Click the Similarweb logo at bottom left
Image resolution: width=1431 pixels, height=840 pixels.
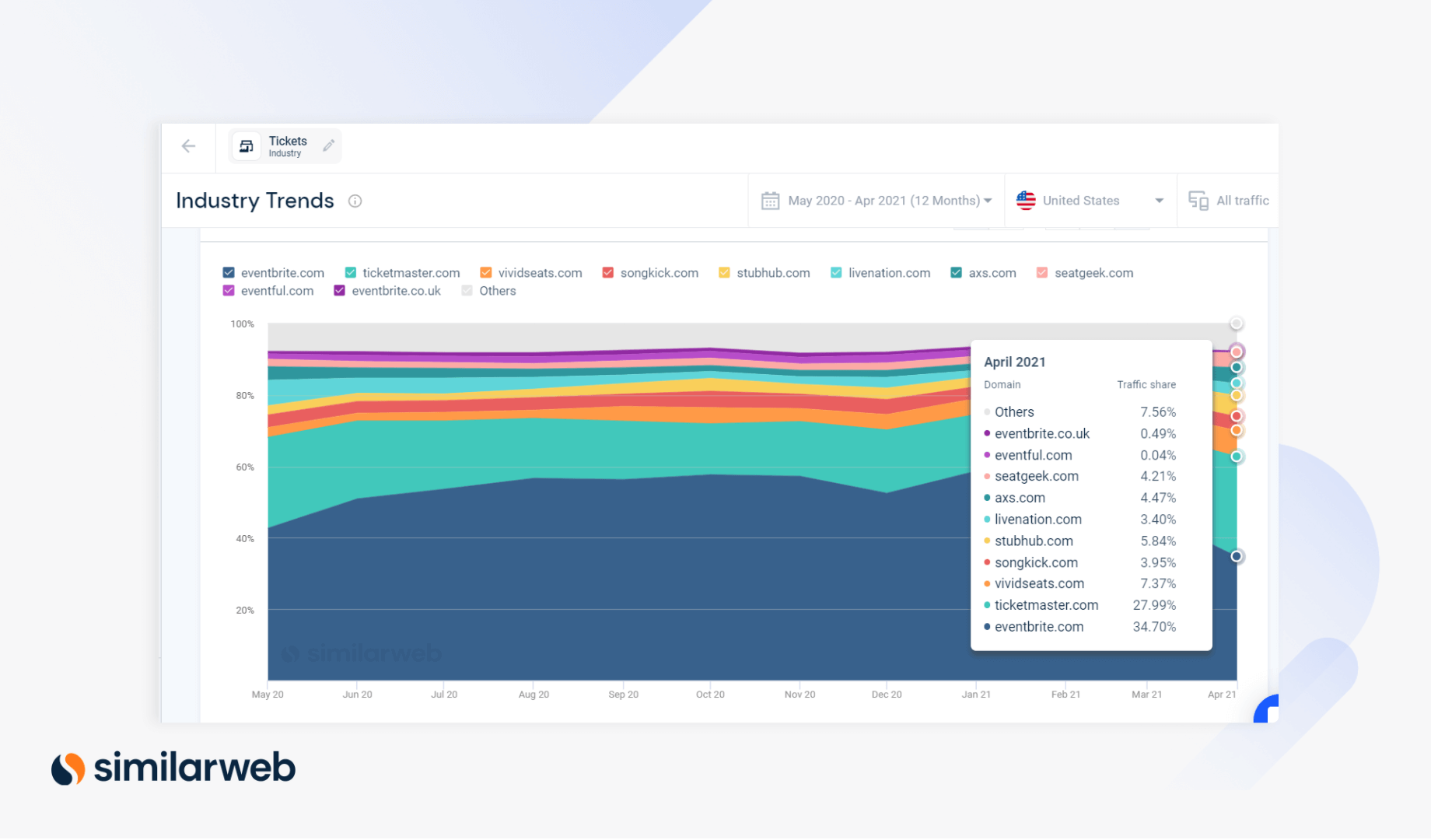point(173,768)
